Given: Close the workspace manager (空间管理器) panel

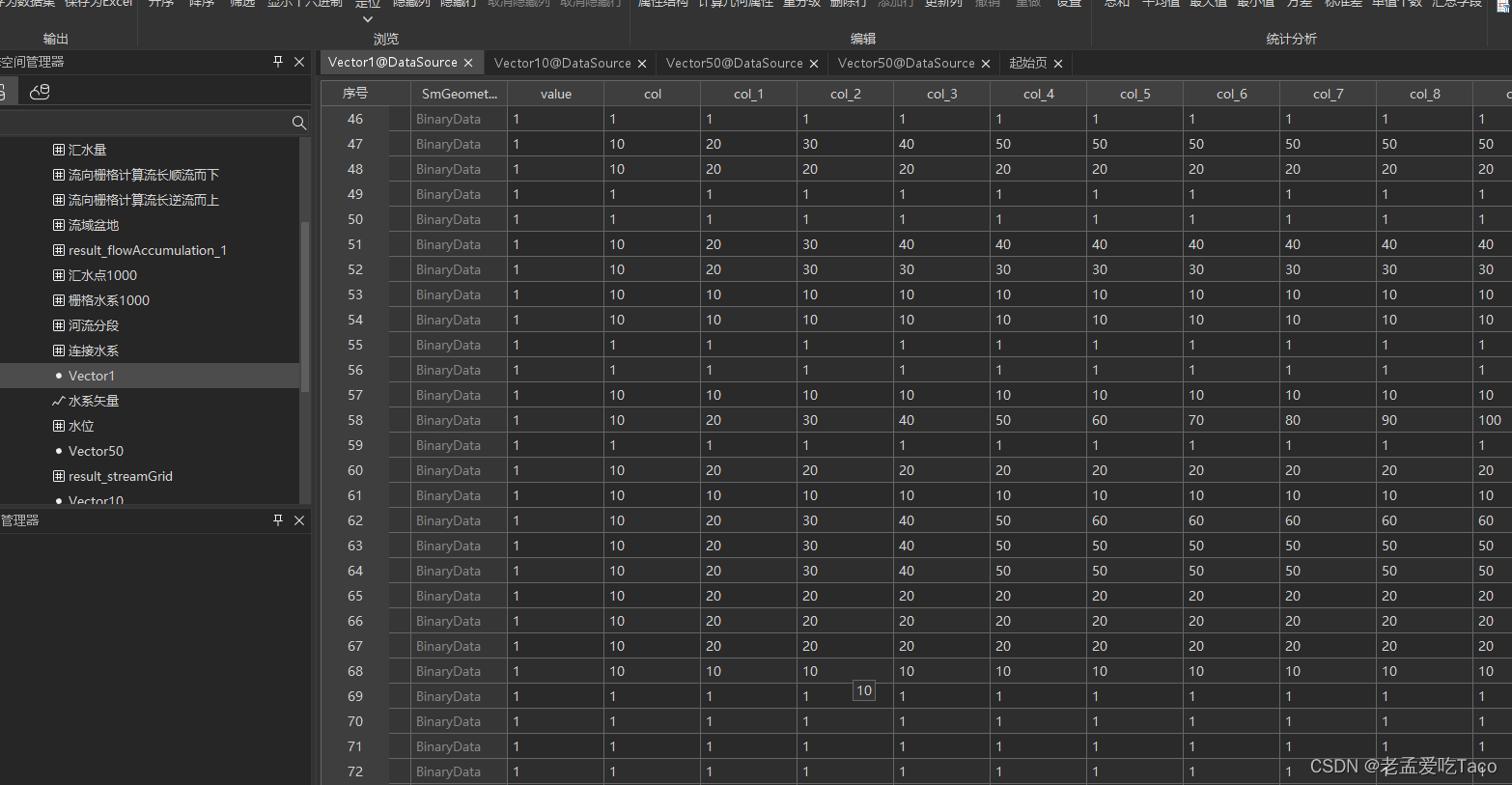Looking at the screenshot, I should coord(299,62).
